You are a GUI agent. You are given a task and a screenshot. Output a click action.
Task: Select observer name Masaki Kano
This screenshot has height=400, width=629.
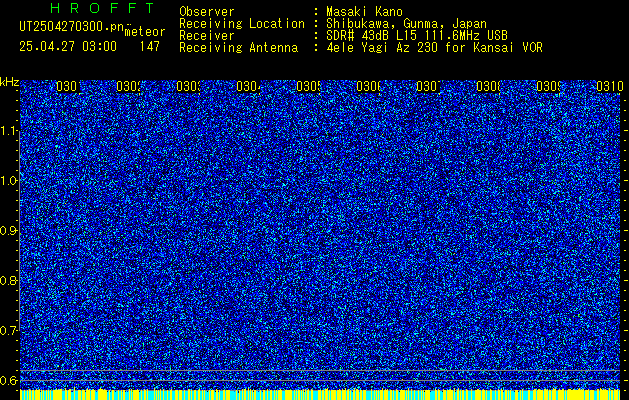coord(364,12)
